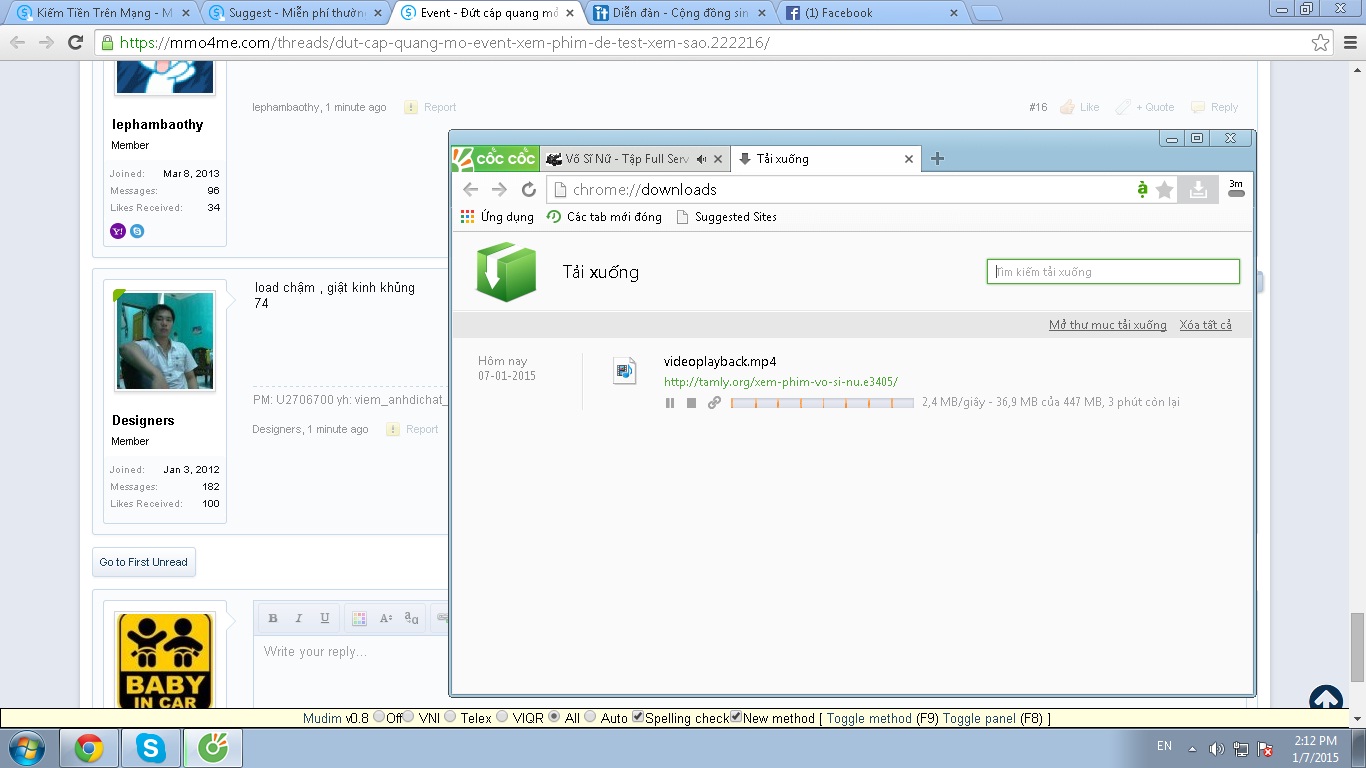Open the Windows Start menu
Screen dimensions: 1366x768
(26, 748)
